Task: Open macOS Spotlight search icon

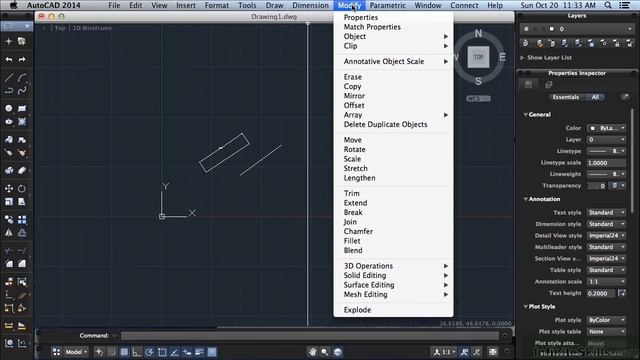Action: click(608, 5)
